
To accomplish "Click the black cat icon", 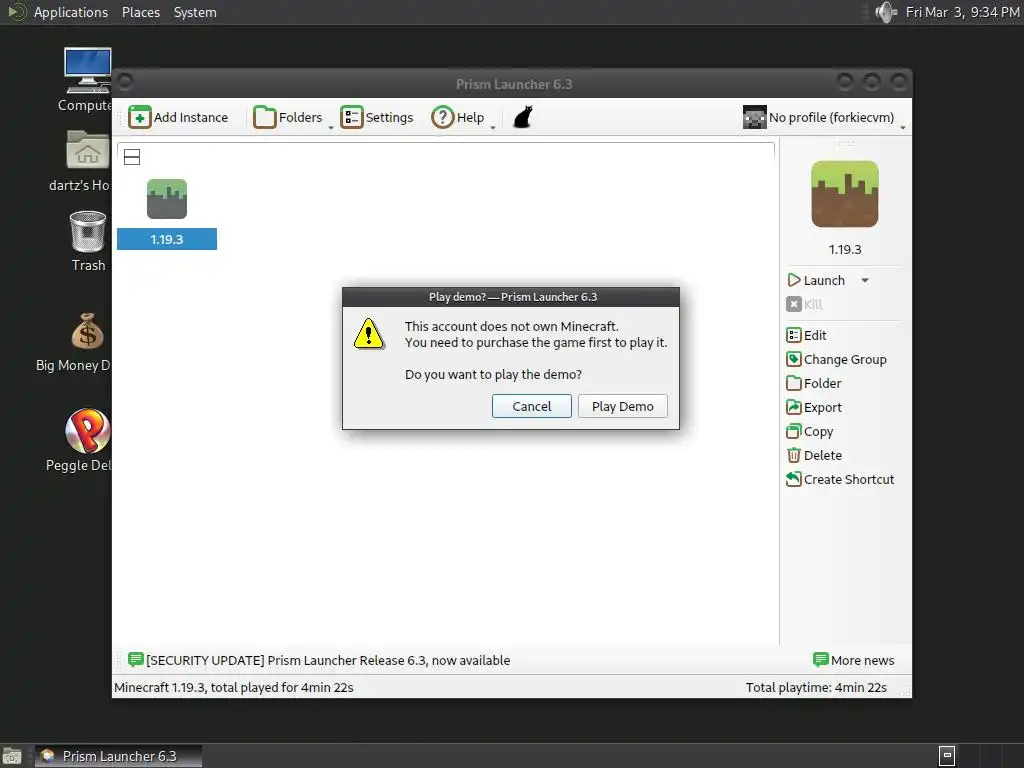I will tap(523, 118).
